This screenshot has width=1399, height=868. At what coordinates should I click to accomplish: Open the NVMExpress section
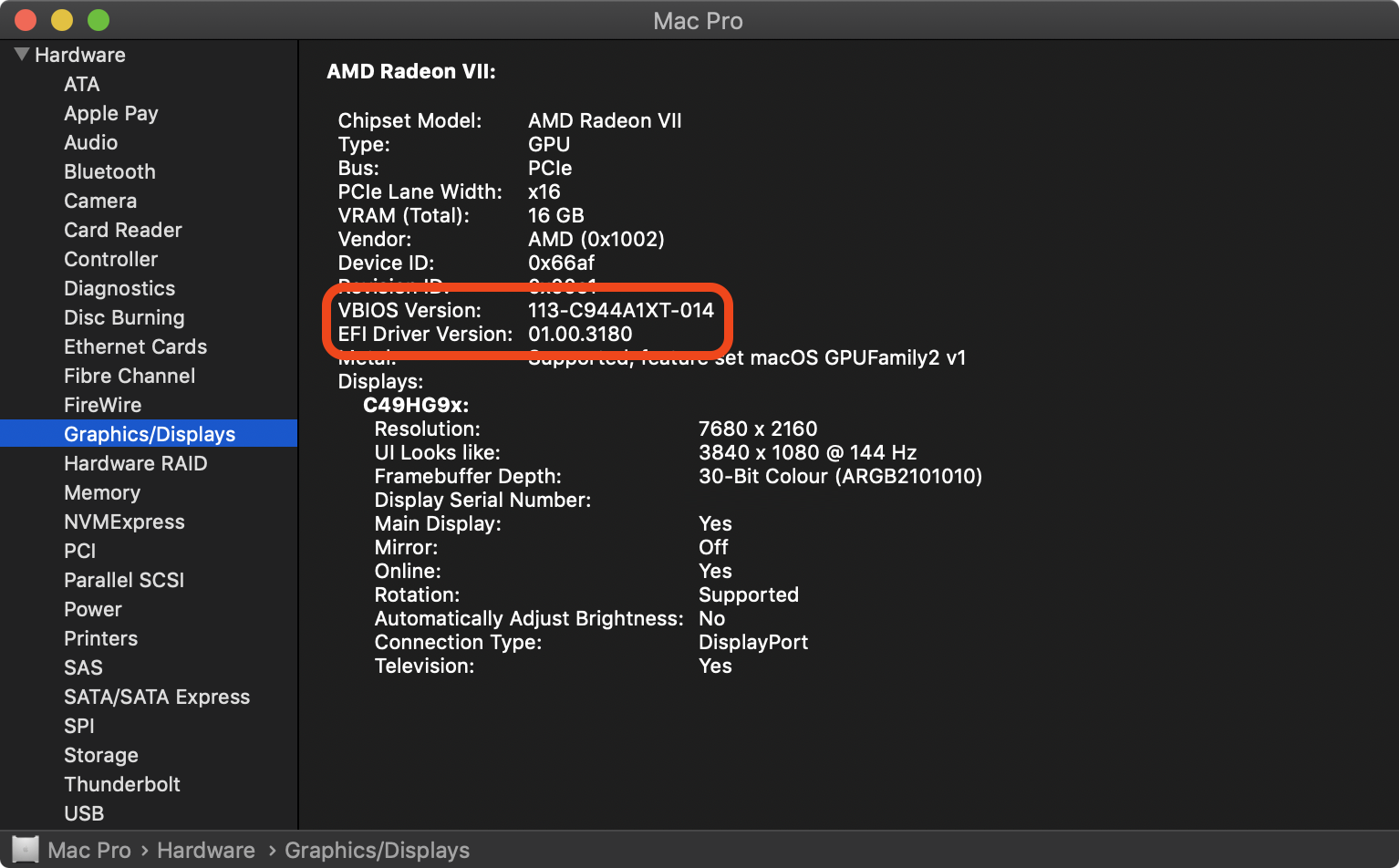[x=124, y=522]
